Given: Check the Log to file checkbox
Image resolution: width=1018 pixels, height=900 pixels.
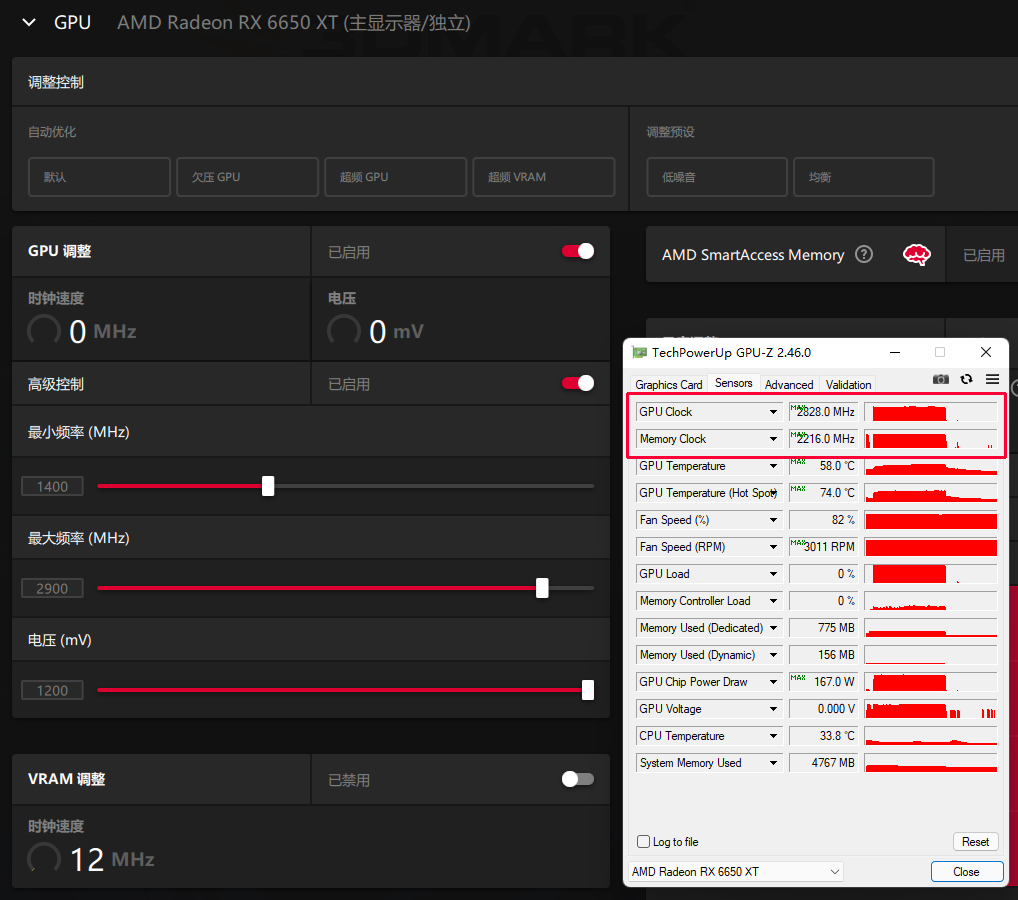Looking at the screenshot, I should click(643, 842).
